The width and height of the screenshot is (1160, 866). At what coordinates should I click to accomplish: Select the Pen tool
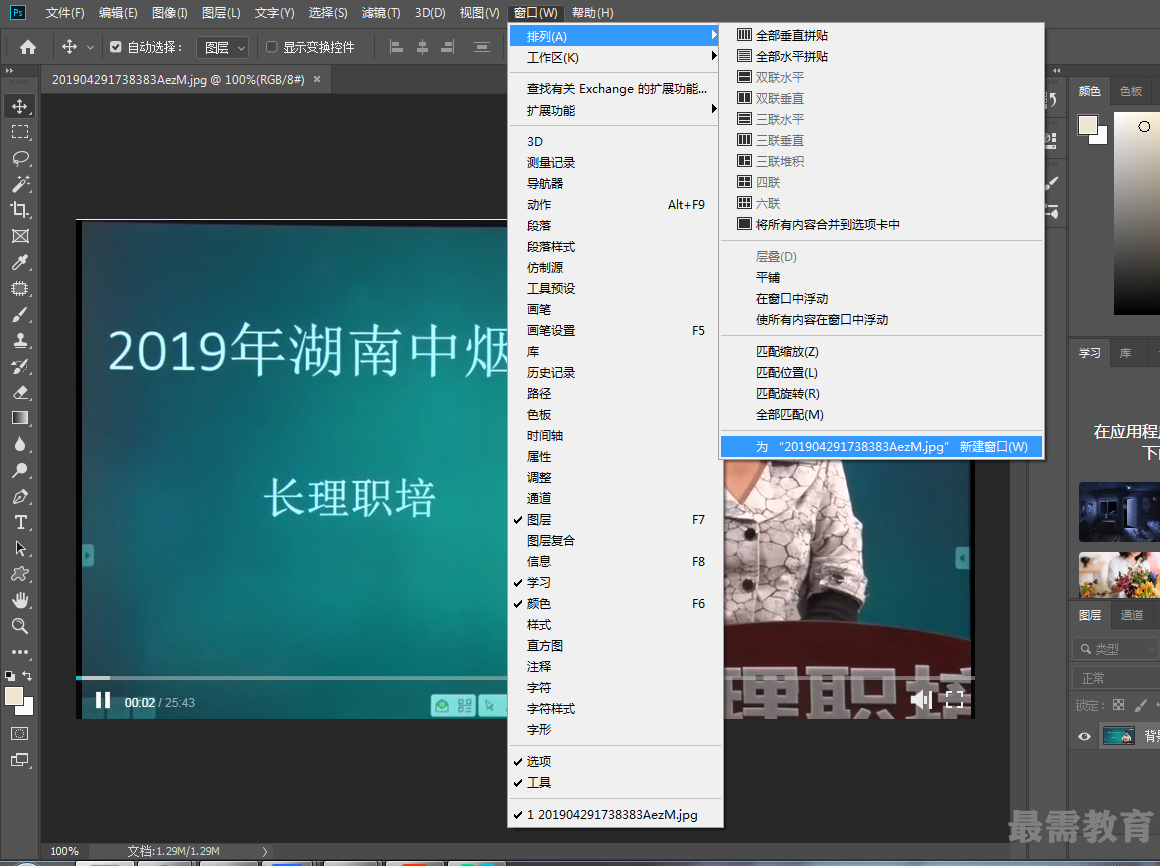[x=20, y=496]
